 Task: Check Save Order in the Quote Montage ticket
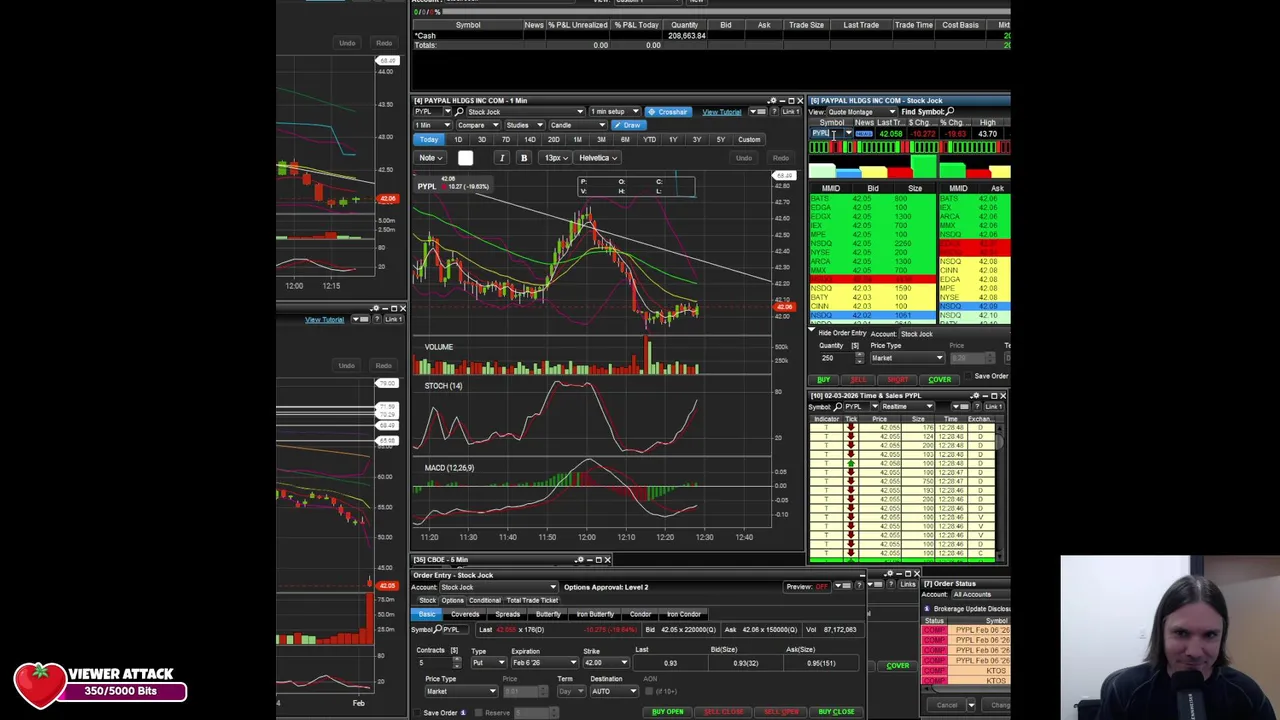point(968,376)
